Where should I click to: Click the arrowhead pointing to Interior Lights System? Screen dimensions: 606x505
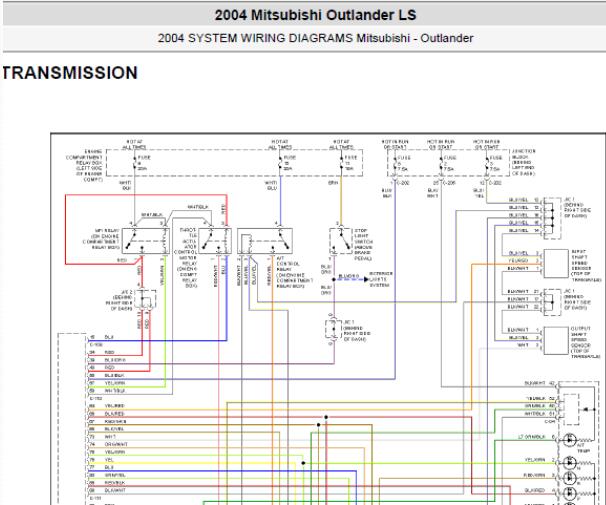(x=366, y=279)
